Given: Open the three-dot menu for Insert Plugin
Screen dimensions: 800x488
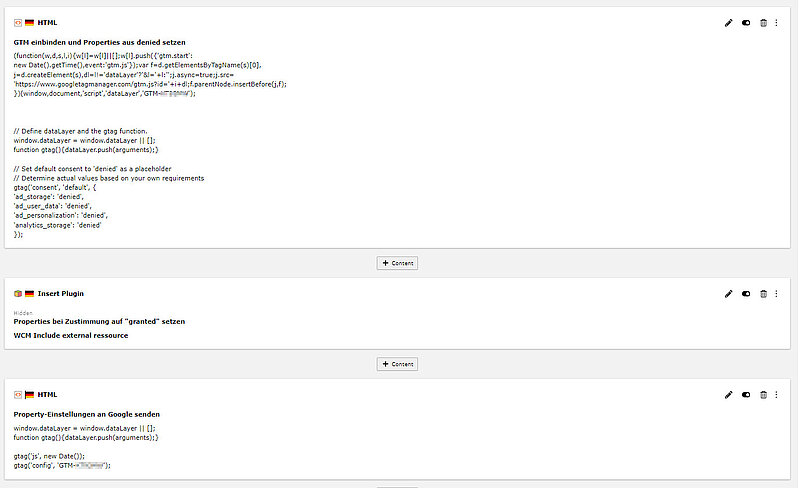Looking at the screenshot, I should coord(780,294).
